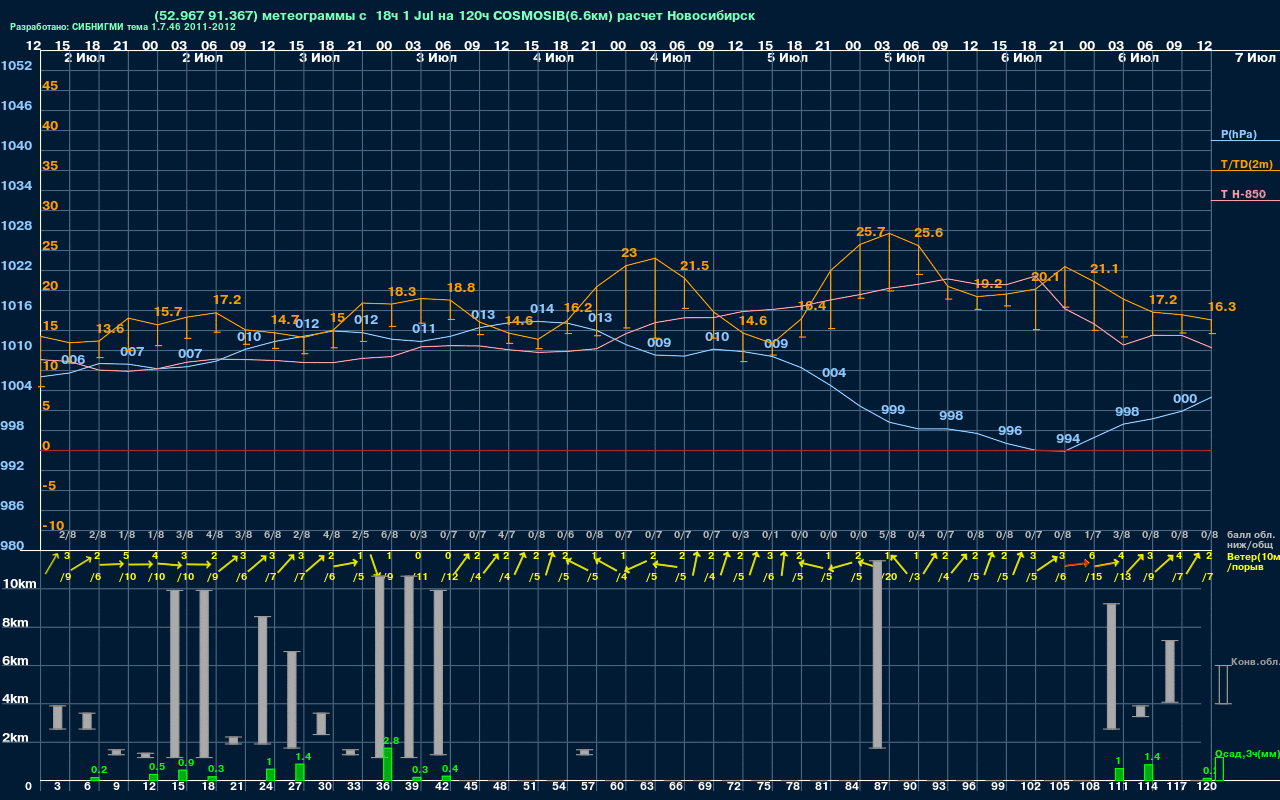Screen dimensions: 1280x800
Task: Click the 0.9 precipitation value
Action: click(185, 763)
